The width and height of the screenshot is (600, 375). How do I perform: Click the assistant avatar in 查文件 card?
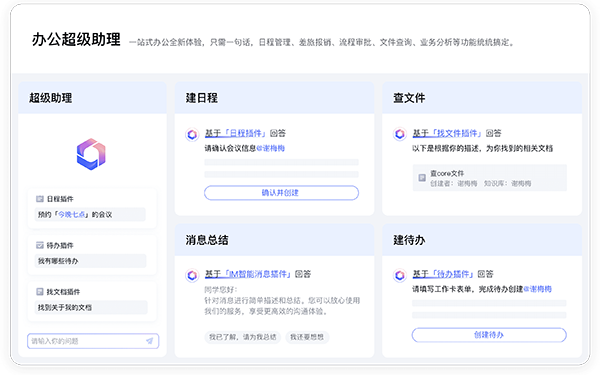tap(400, 134)
